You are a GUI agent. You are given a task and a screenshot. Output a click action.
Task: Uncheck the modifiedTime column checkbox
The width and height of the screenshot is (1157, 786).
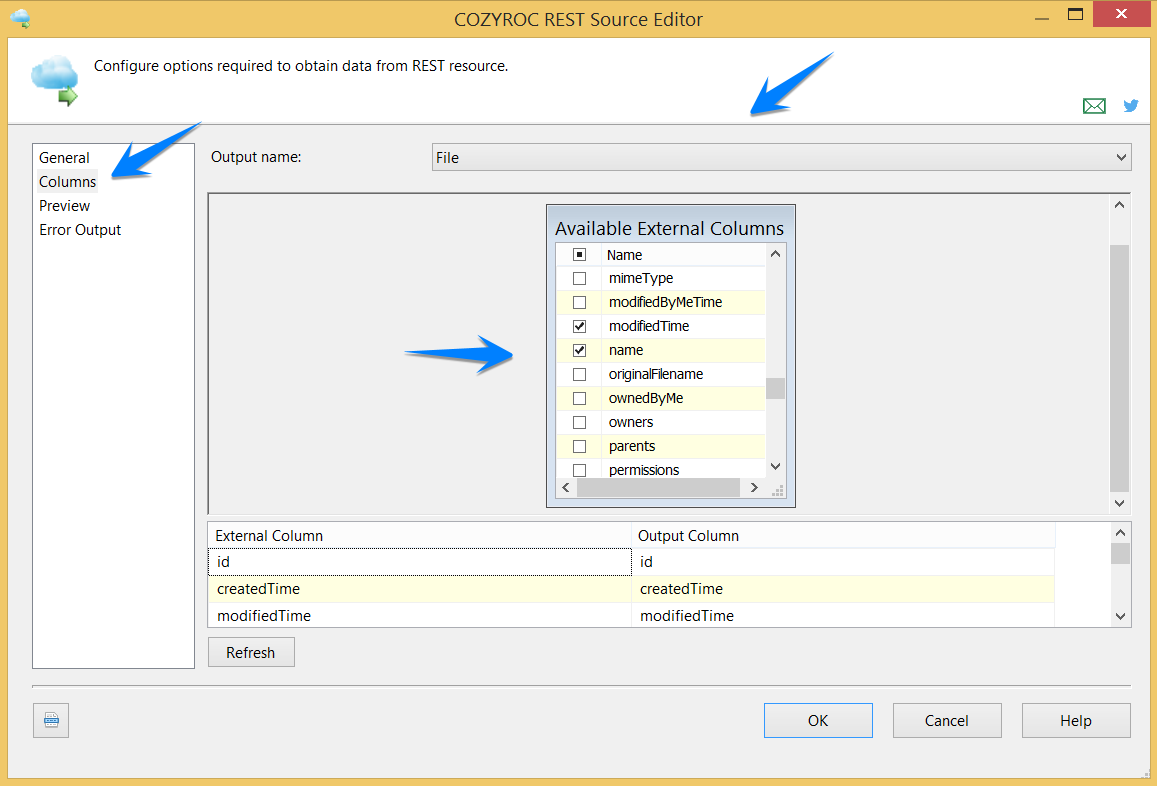coord(579,326)
